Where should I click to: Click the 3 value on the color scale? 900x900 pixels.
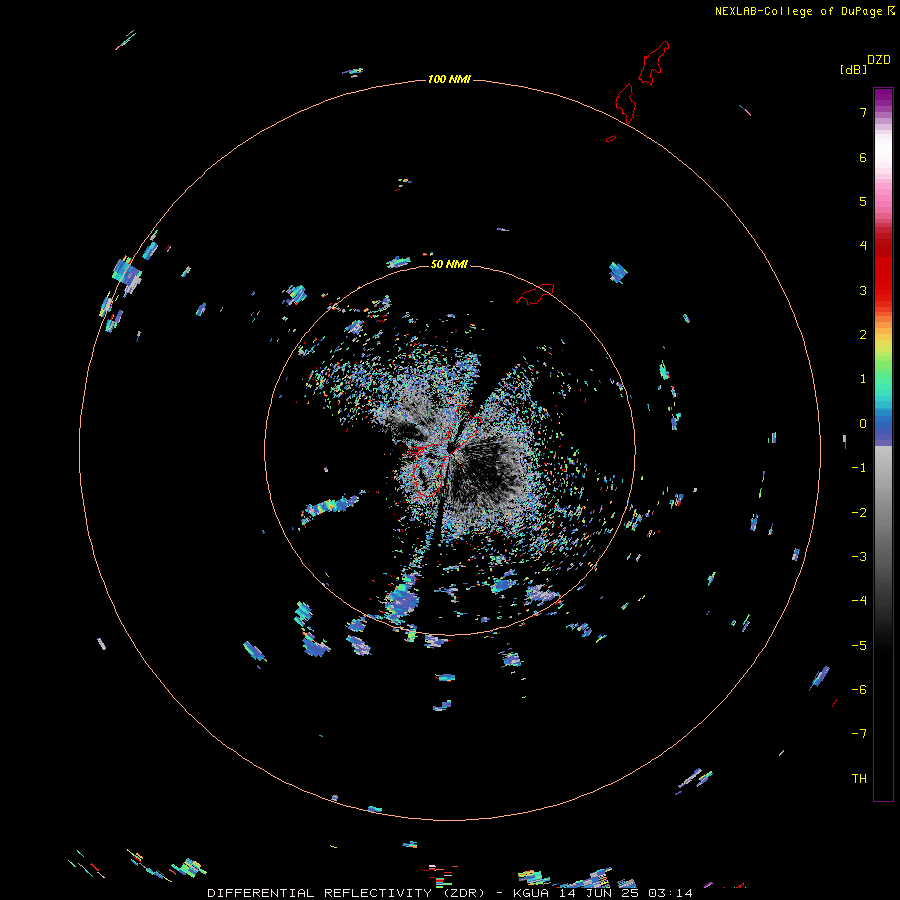(x=863, y=290)
